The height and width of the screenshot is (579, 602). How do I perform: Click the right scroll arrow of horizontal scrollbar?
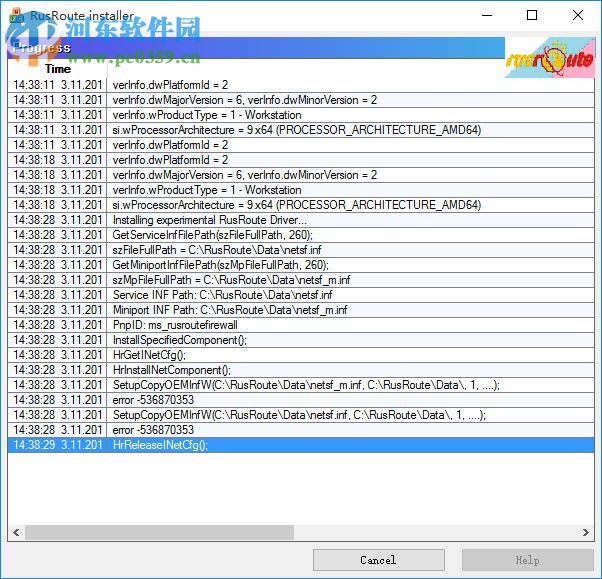coord(585,532)
